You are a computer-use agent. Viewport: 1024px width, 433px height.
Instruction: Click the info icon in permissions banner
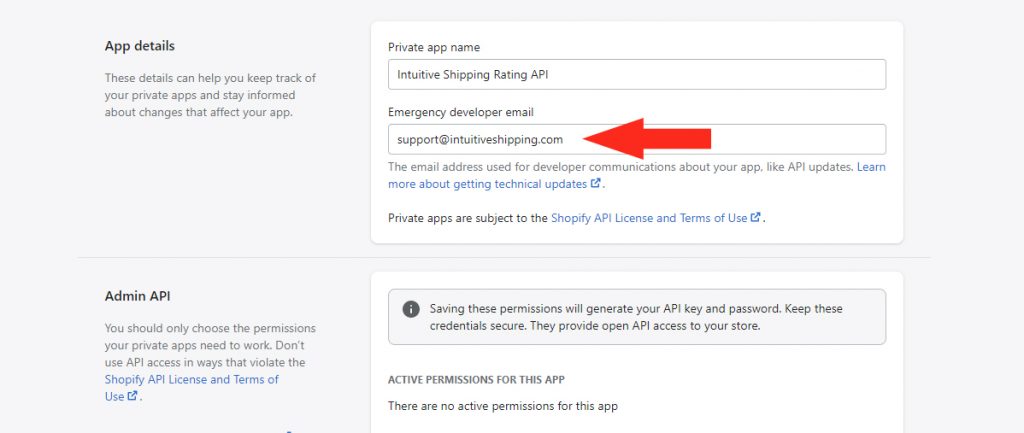point(411,309)
